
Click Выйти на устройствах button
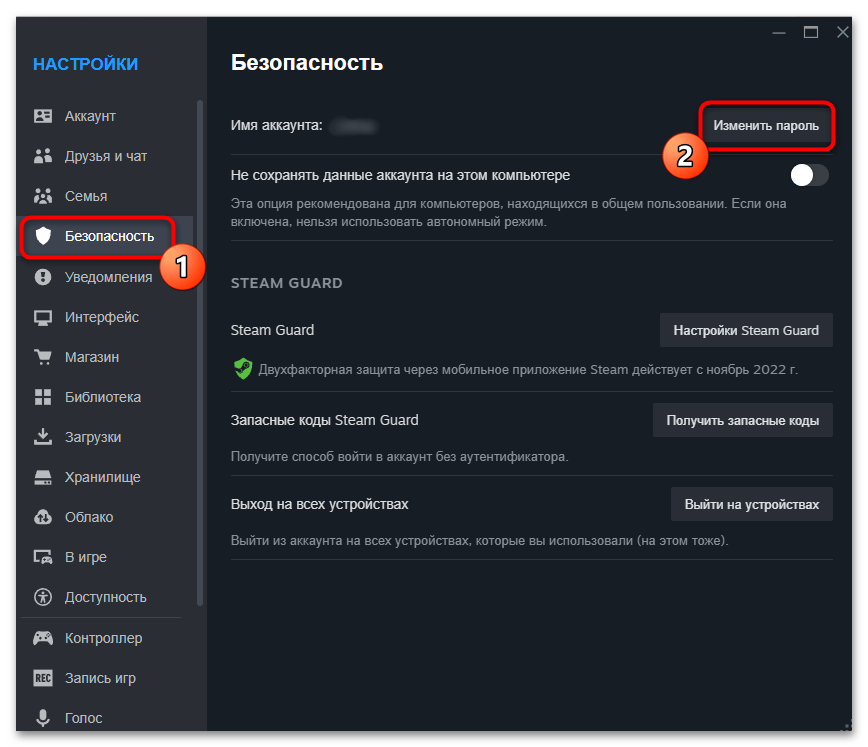coord(752,504)
